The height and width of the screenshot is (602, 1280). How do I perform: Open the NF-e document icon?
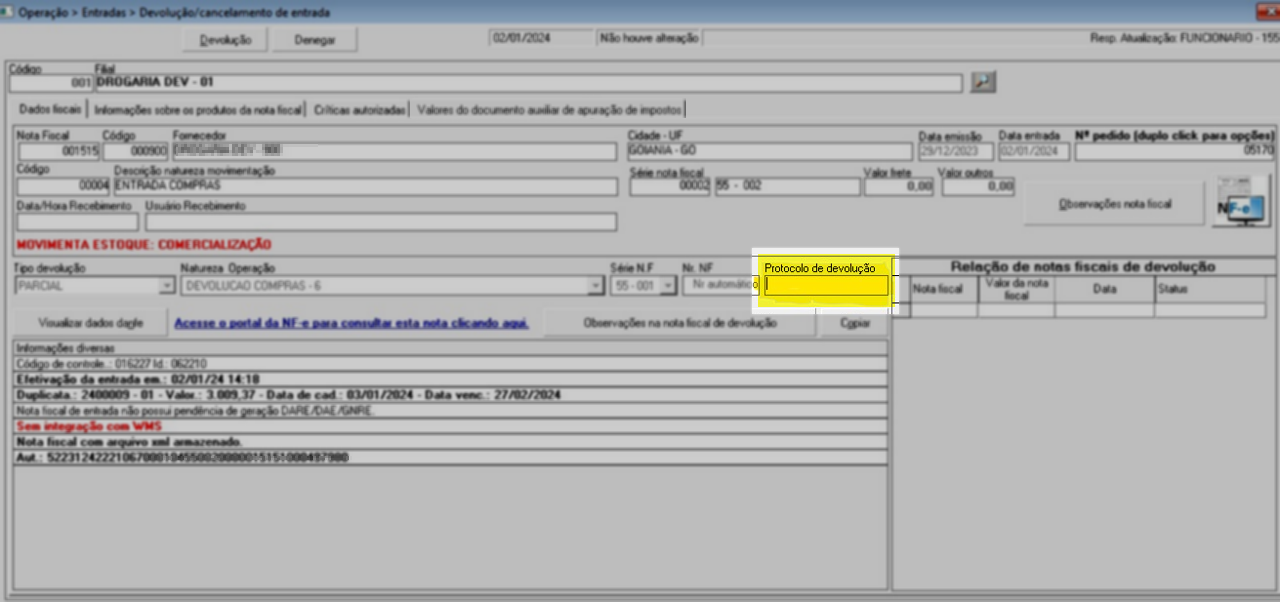coord(1241,203)
